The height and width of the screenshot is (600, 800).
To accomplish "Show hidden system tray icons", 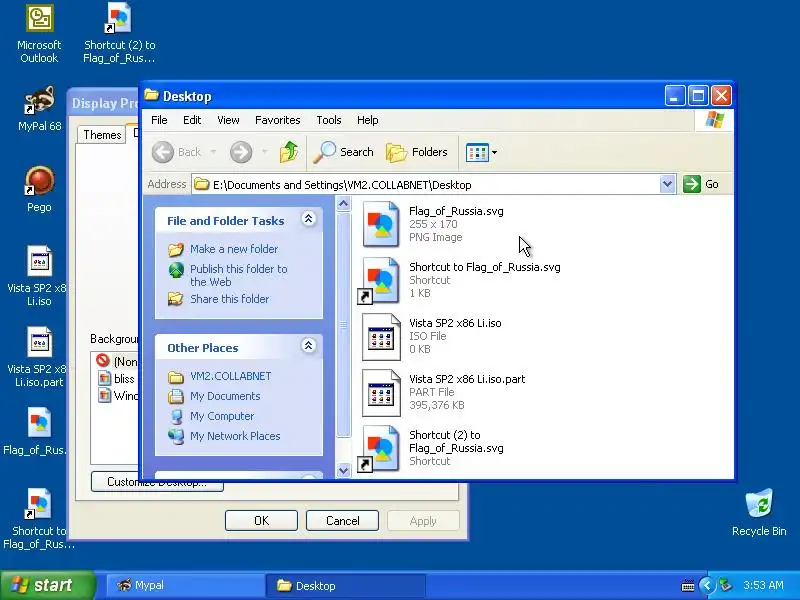I will [x=707, y=585].
